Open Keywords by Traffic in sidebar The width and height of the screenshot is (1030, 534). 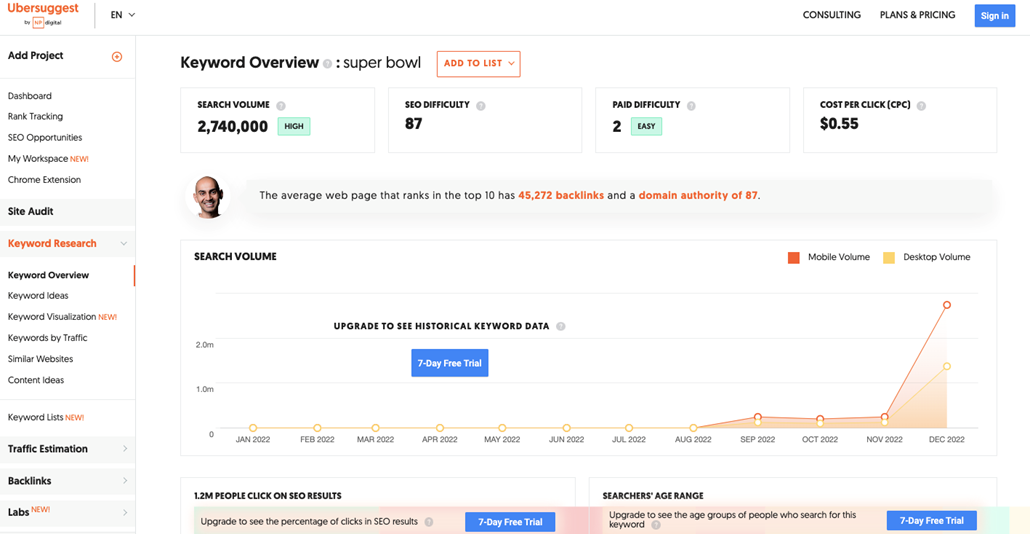[47, 338]
